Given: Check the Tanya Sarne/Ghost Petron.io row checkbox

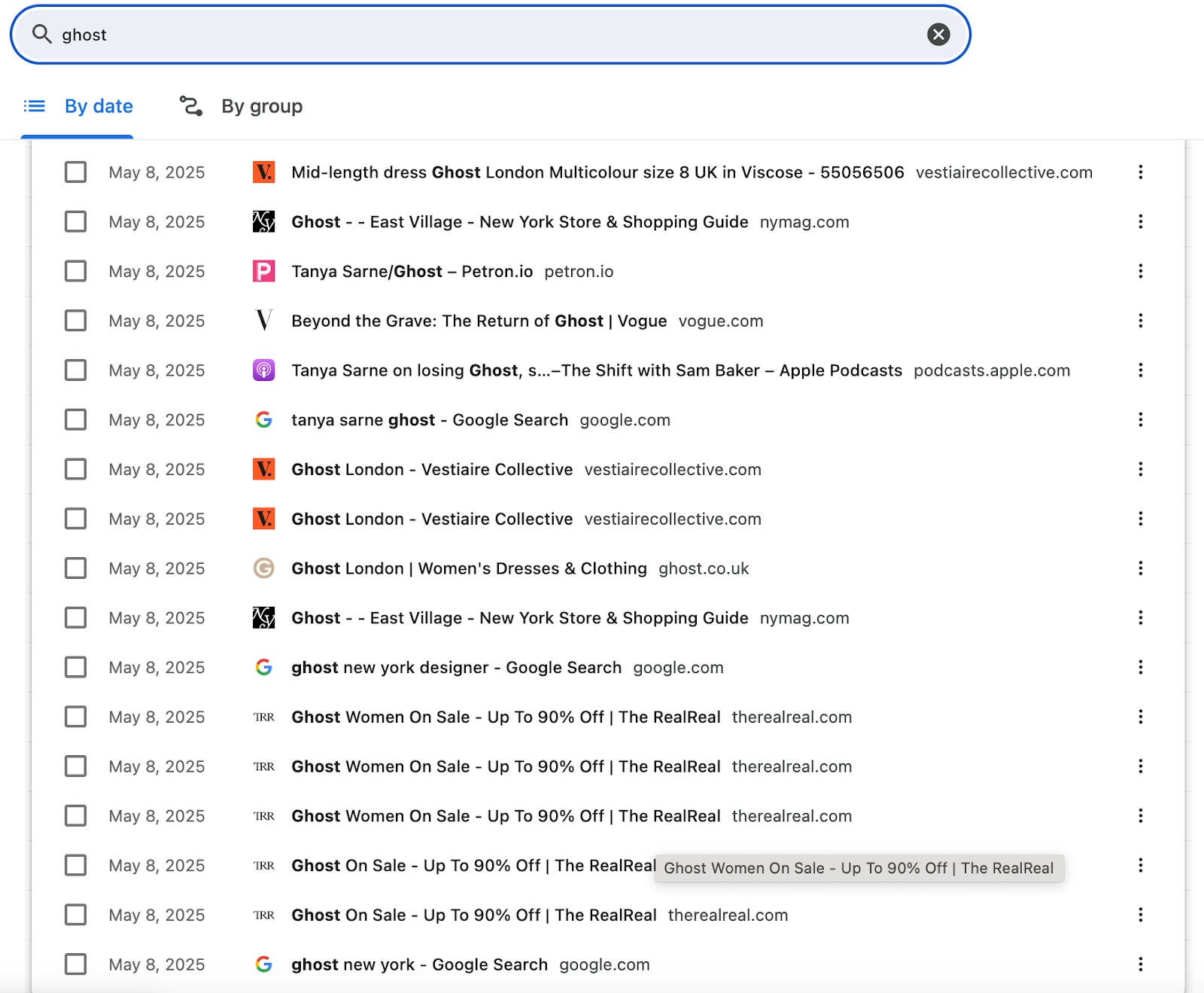Looking at the screenshot, I should click(x=75, y=271).
